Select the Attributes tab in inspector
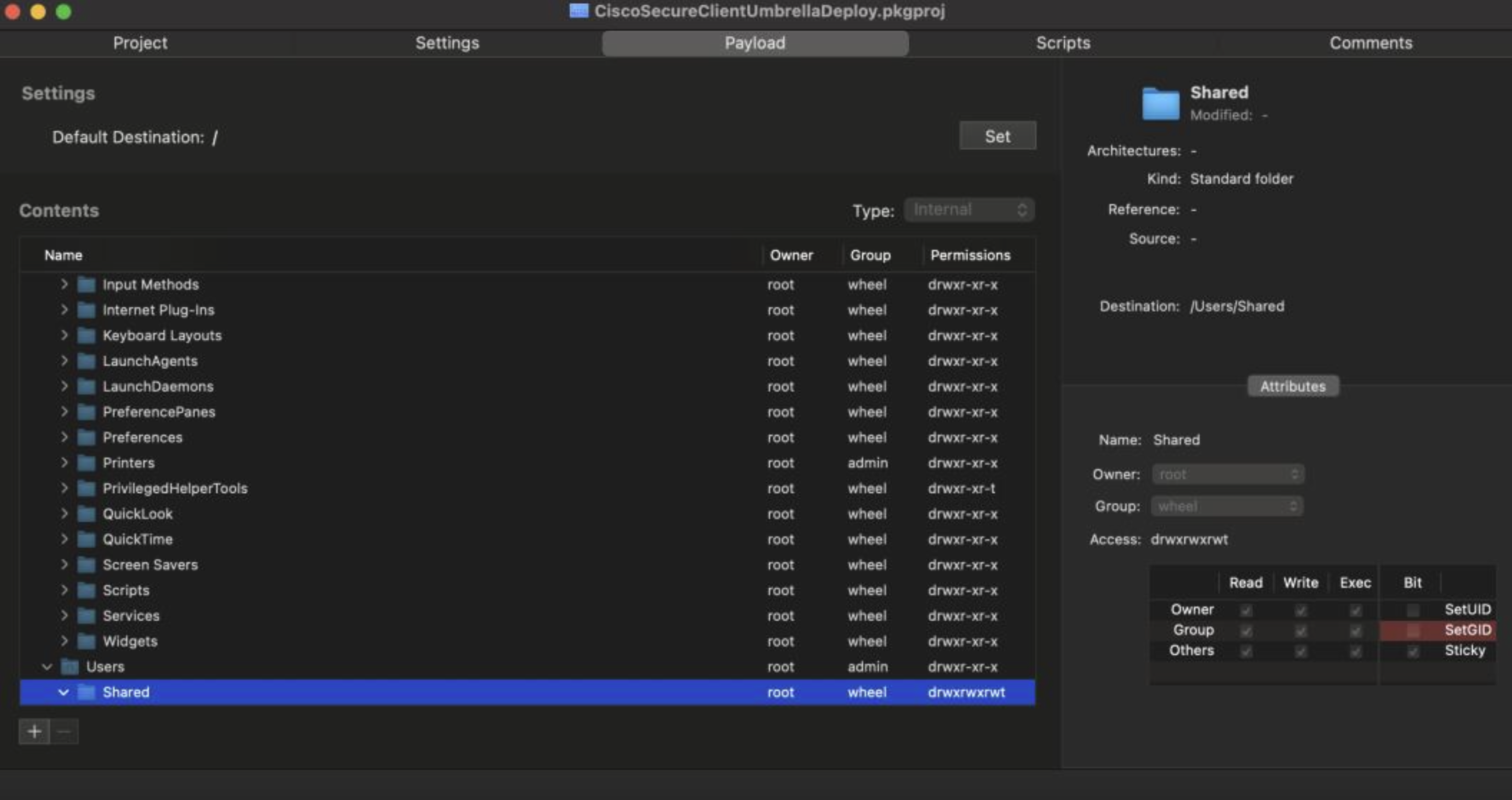The width and height of the screenshot is (1512, 800). [1293, 386]
